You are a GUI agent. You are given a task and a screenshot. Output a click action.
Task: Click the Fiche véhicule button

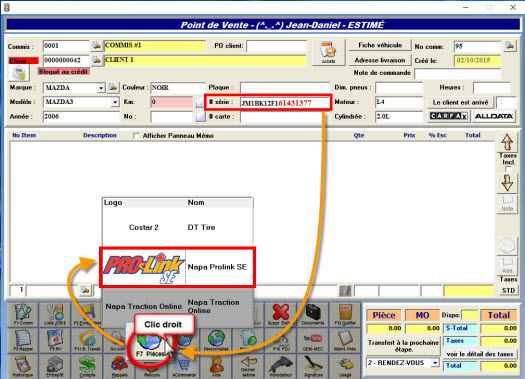[x=380, y=45]
